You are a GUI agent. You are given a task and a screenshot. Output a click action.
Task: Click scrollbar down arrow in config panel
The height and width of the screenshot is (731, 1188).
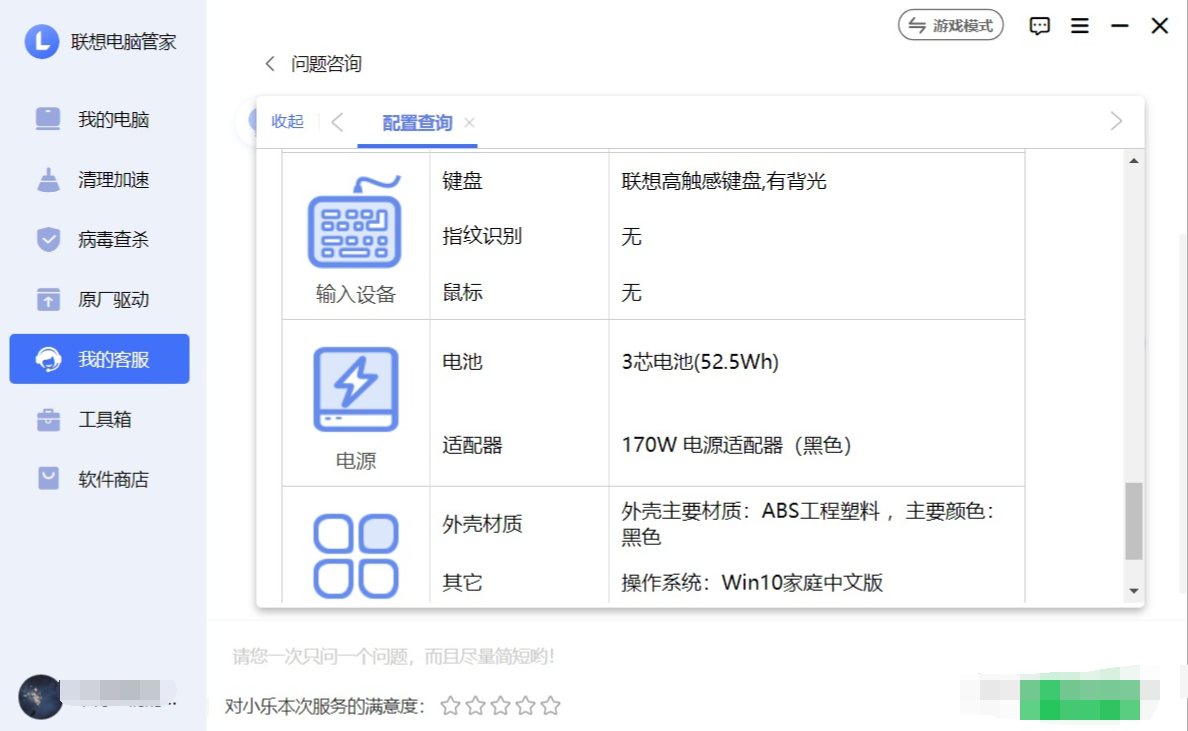1134,591
